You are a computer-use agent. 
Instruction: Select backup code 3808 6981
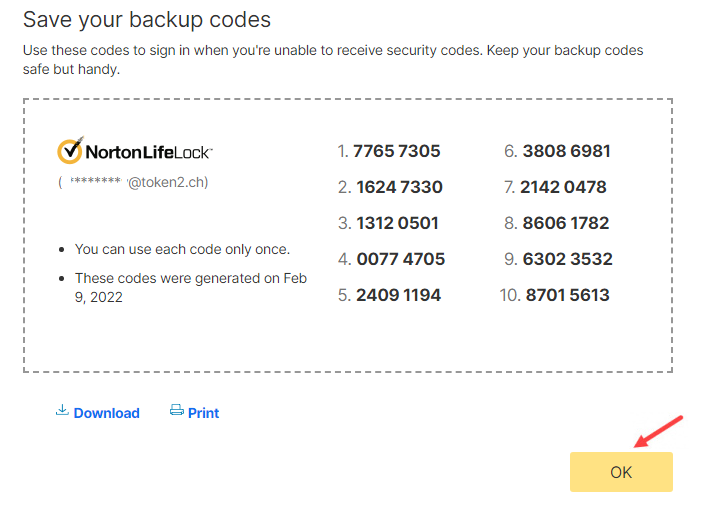point(567,151)
